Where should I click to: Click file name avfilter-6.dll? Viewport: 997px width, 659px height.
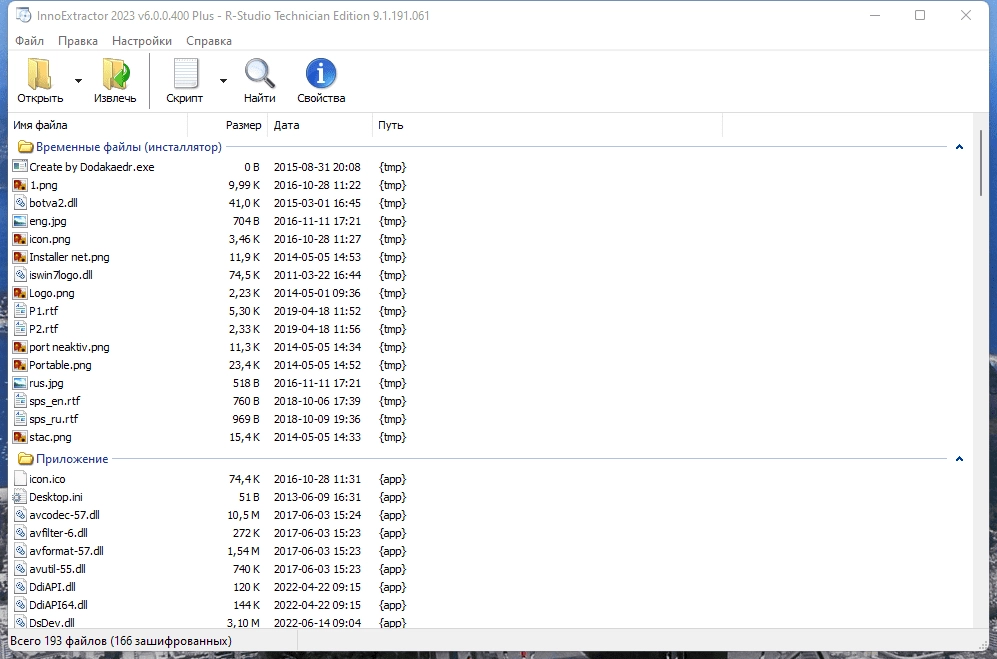[58, 533]
